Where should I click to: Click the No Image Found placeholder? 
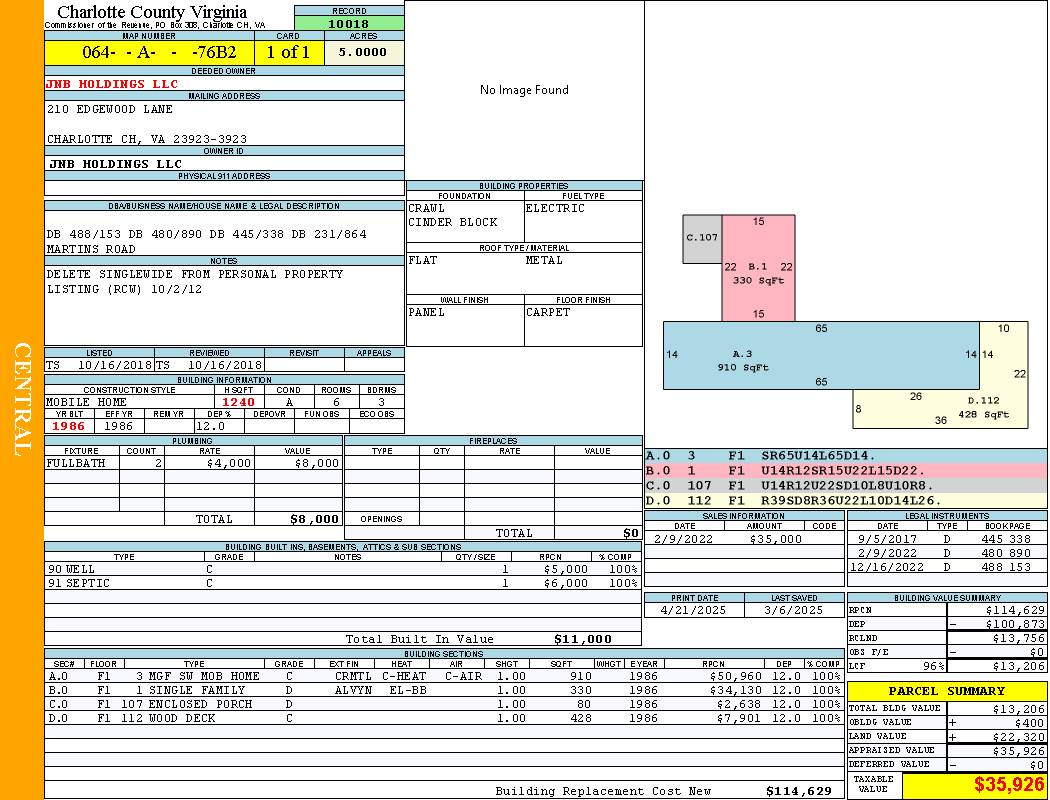coord(524,90)
